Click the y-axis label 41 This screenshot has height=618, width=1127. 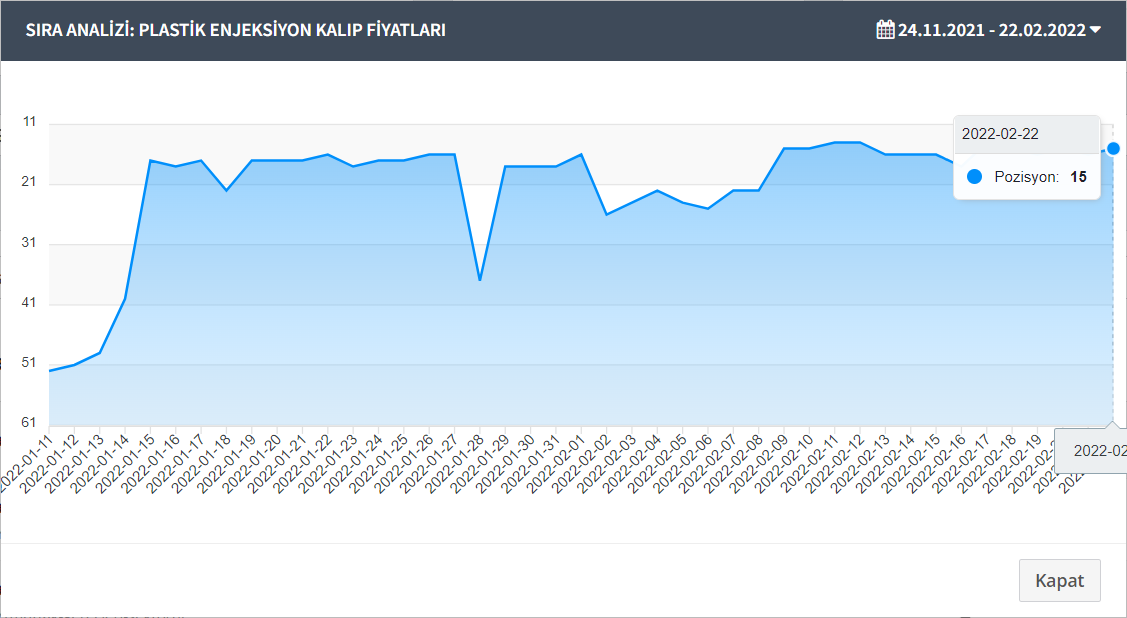point(29,303)
